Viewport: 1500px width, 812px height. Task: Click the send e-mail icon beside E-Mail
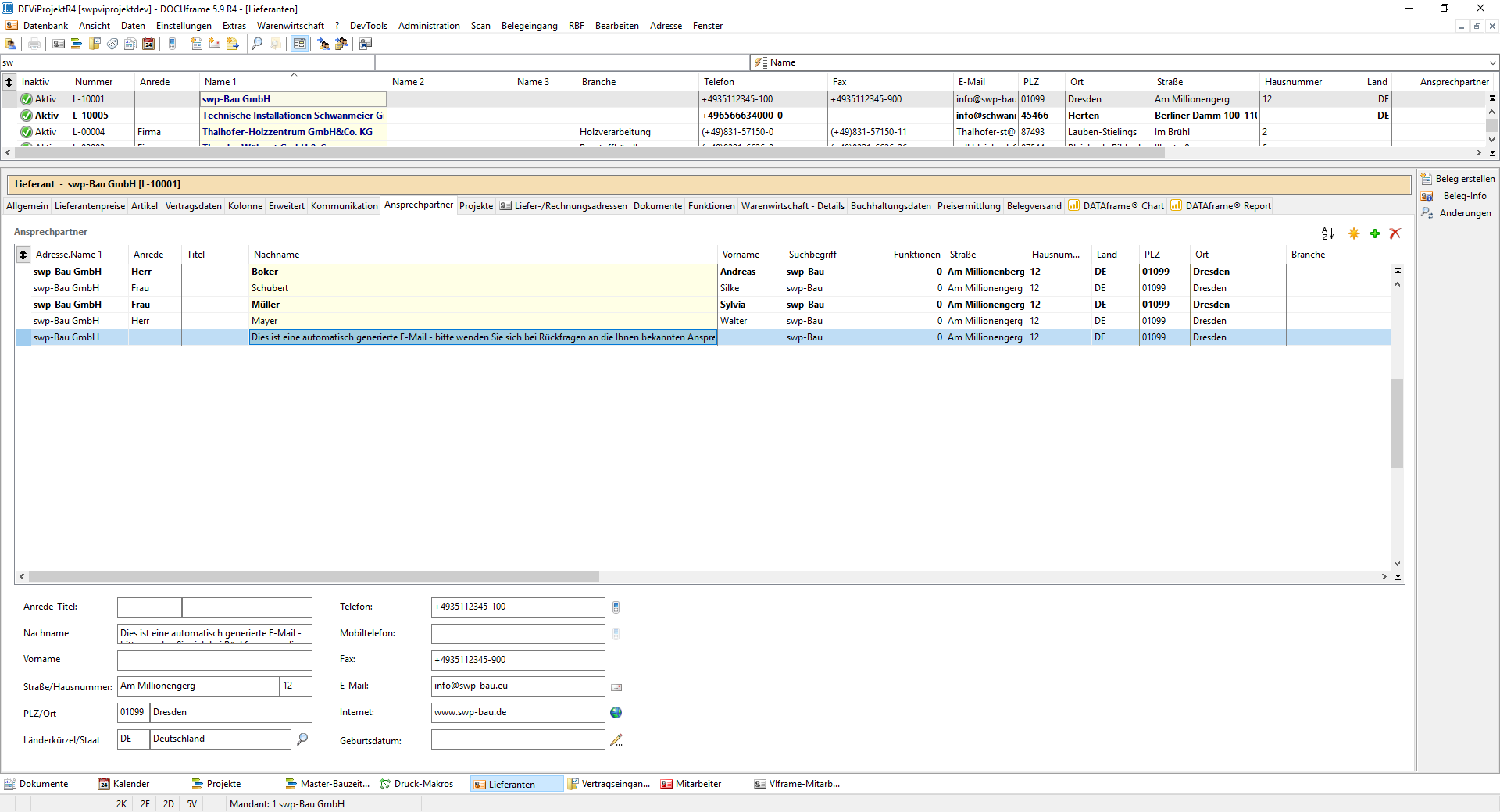(616, 687)
